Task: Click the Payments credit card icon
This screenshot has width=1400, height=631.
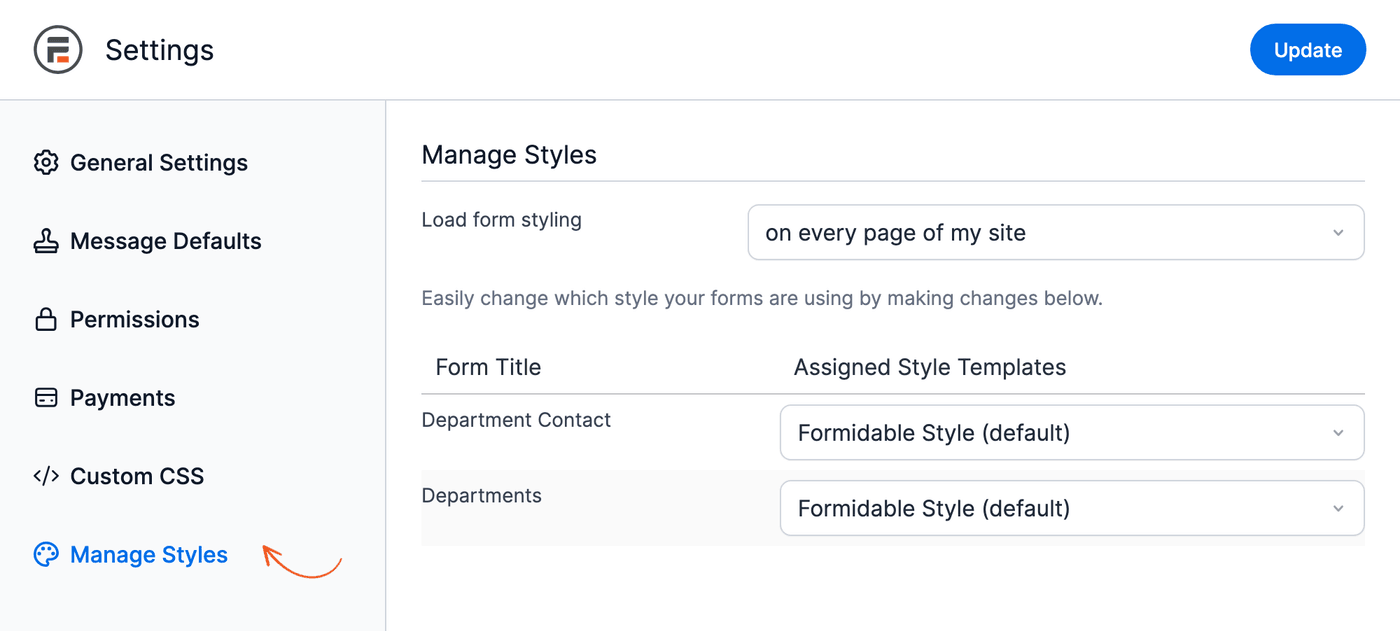Action: (x=46, y=397)
